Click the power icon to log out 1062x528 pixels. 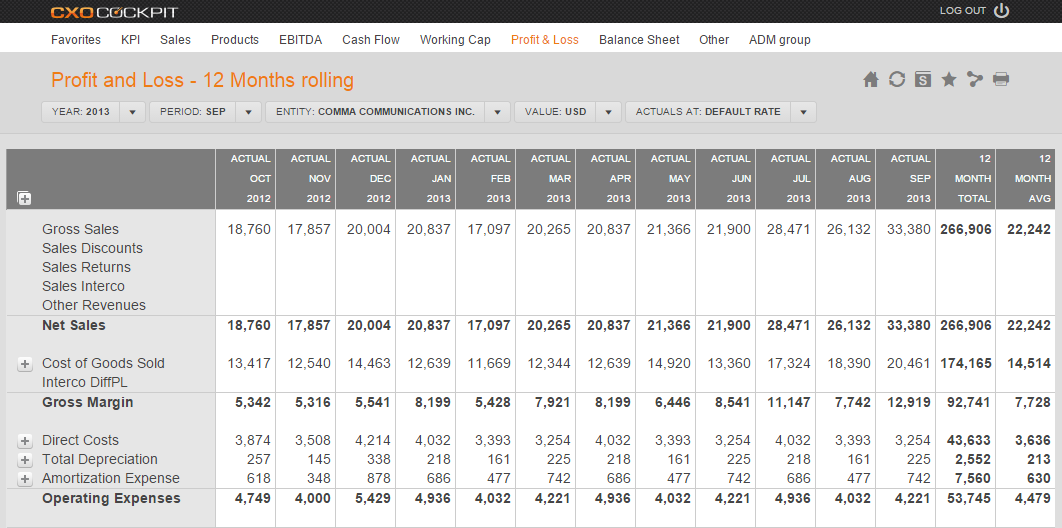point(1002,11)
